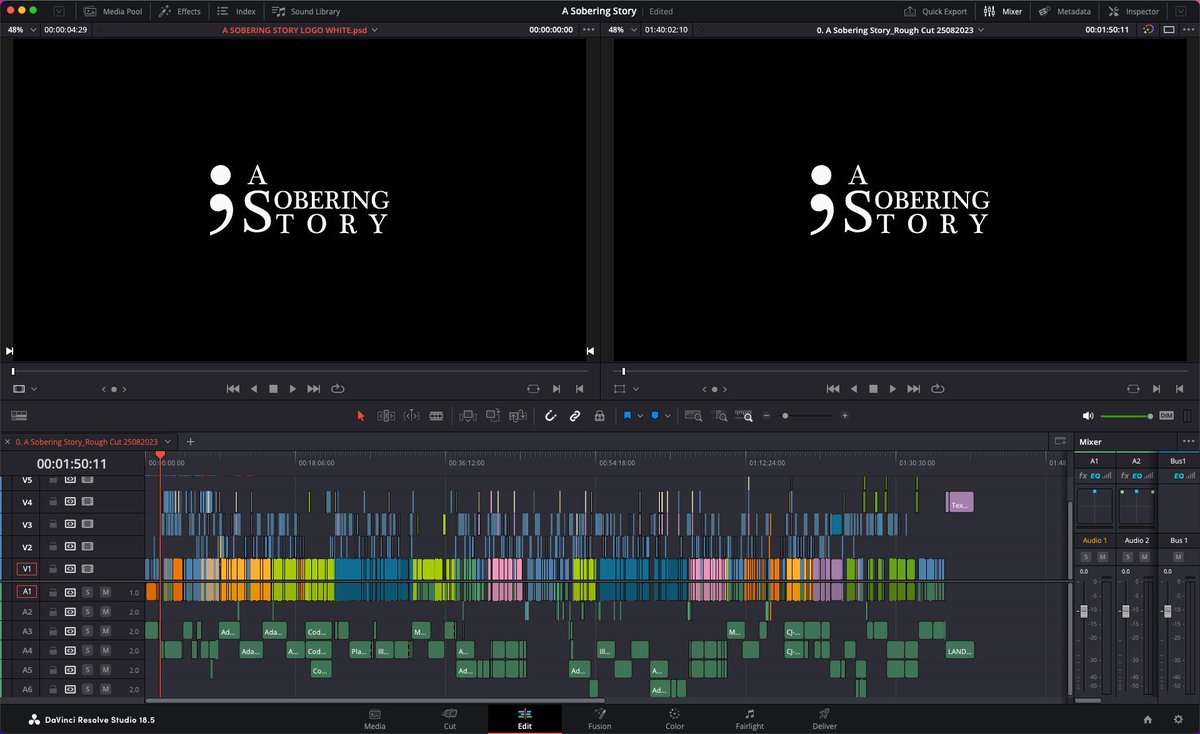The height and width of the screenshot is (734, 1200).
Task: Click the Replace Clip toolbar icon
Action: [518, 416]
